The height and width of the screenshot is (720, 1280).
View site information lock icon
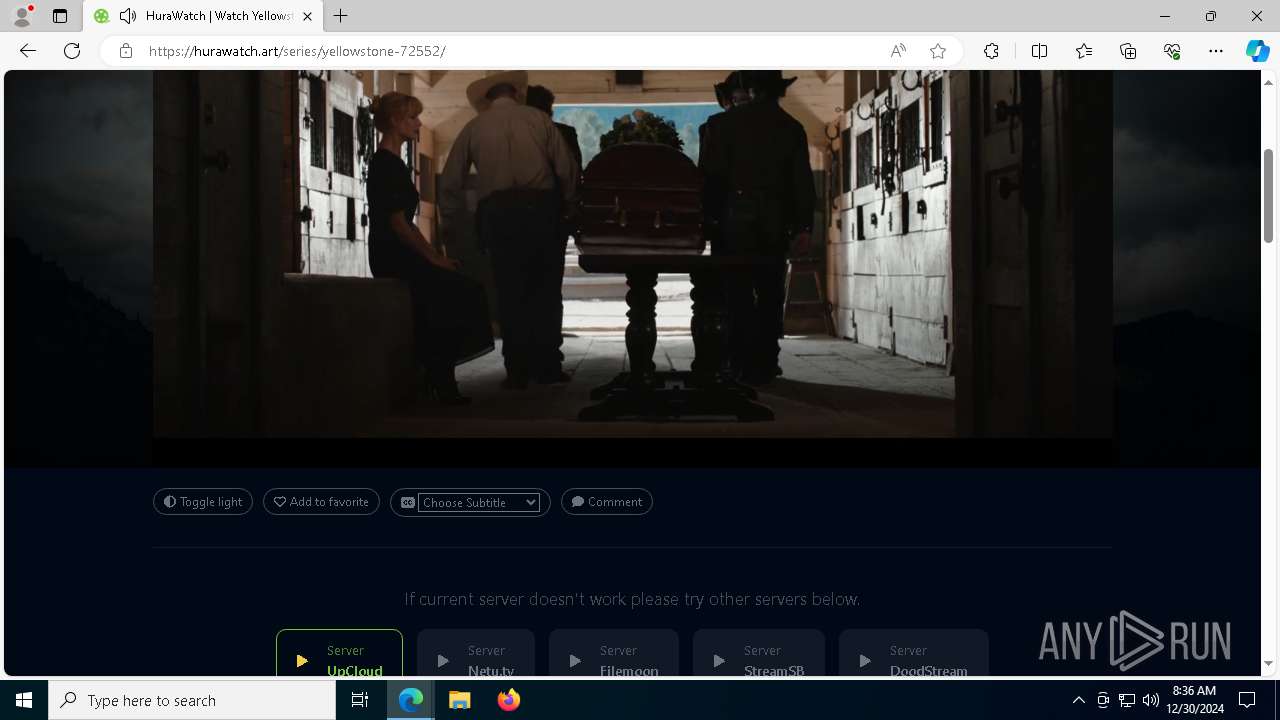(126, 51)
